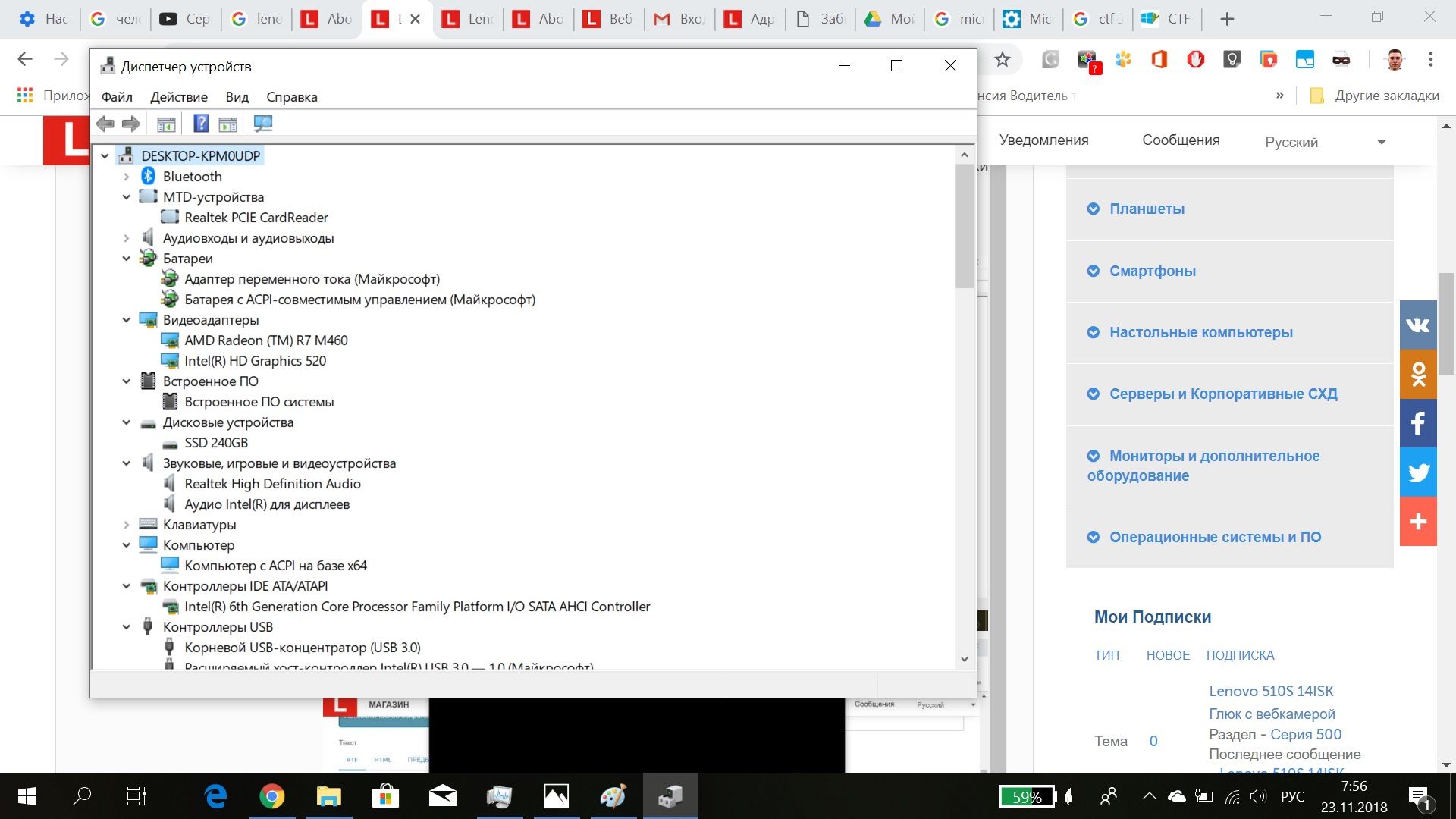Viewport: 1456px width, 819px height.
Task: Collapse the Батареи category
Action: [x=127, y=259]
